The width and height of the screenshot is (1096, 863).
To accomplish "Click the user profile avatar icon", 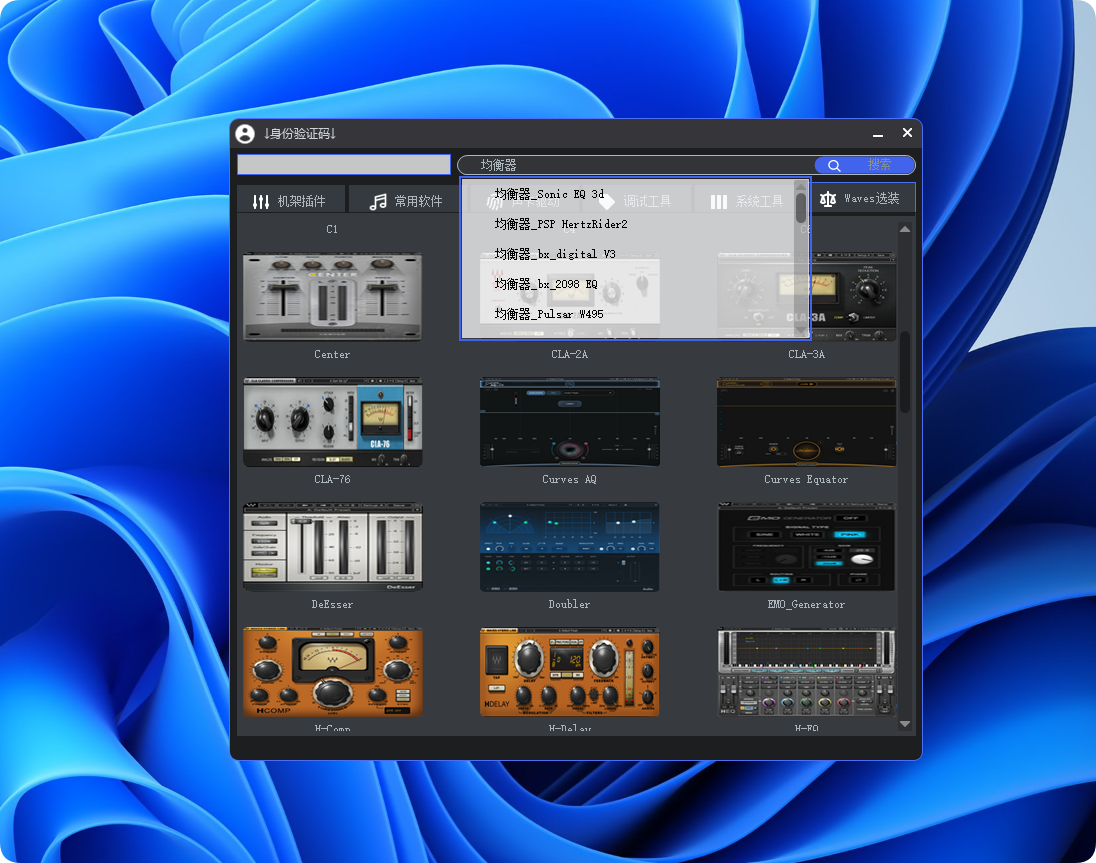I will tap(245, 133).
